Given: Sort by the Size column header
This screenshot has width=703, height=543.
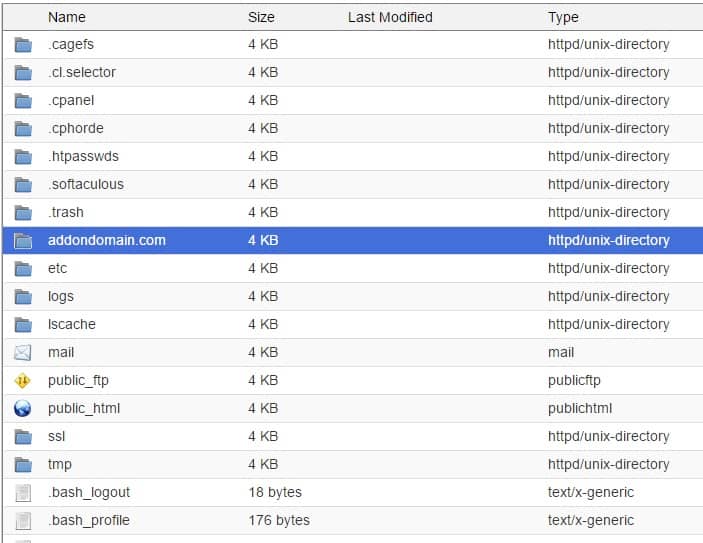Looking at the screenshot, I should tap(261, 17).
